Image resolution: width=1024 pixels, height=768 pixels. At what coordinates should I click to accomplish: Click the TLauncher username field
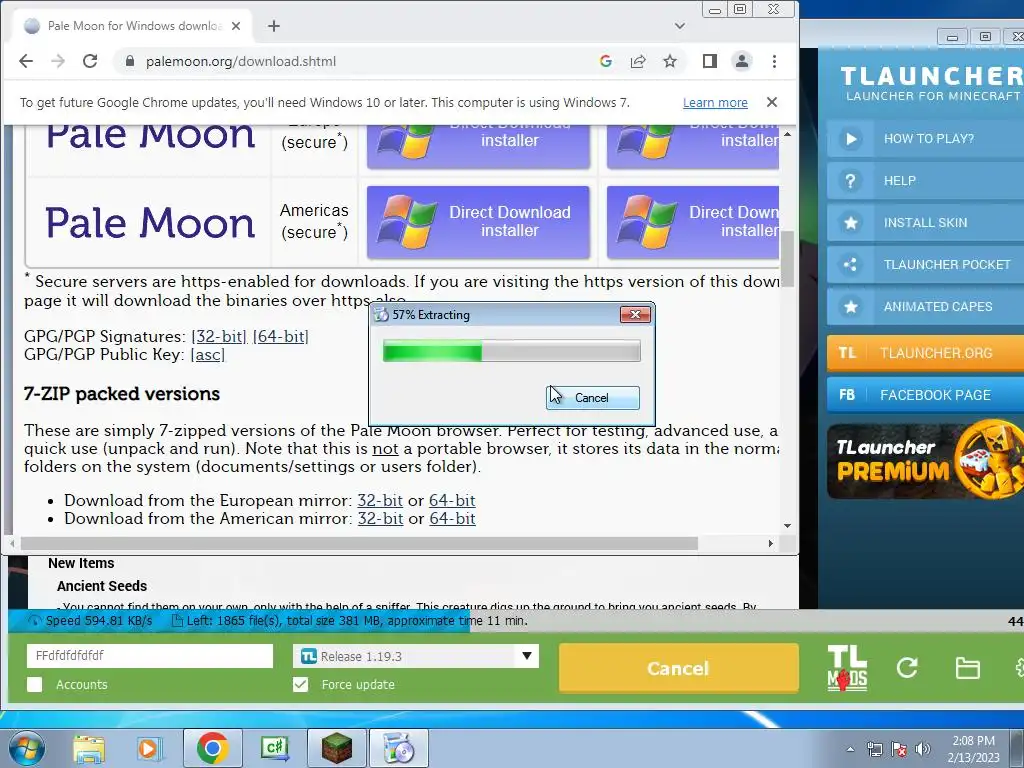150,656
